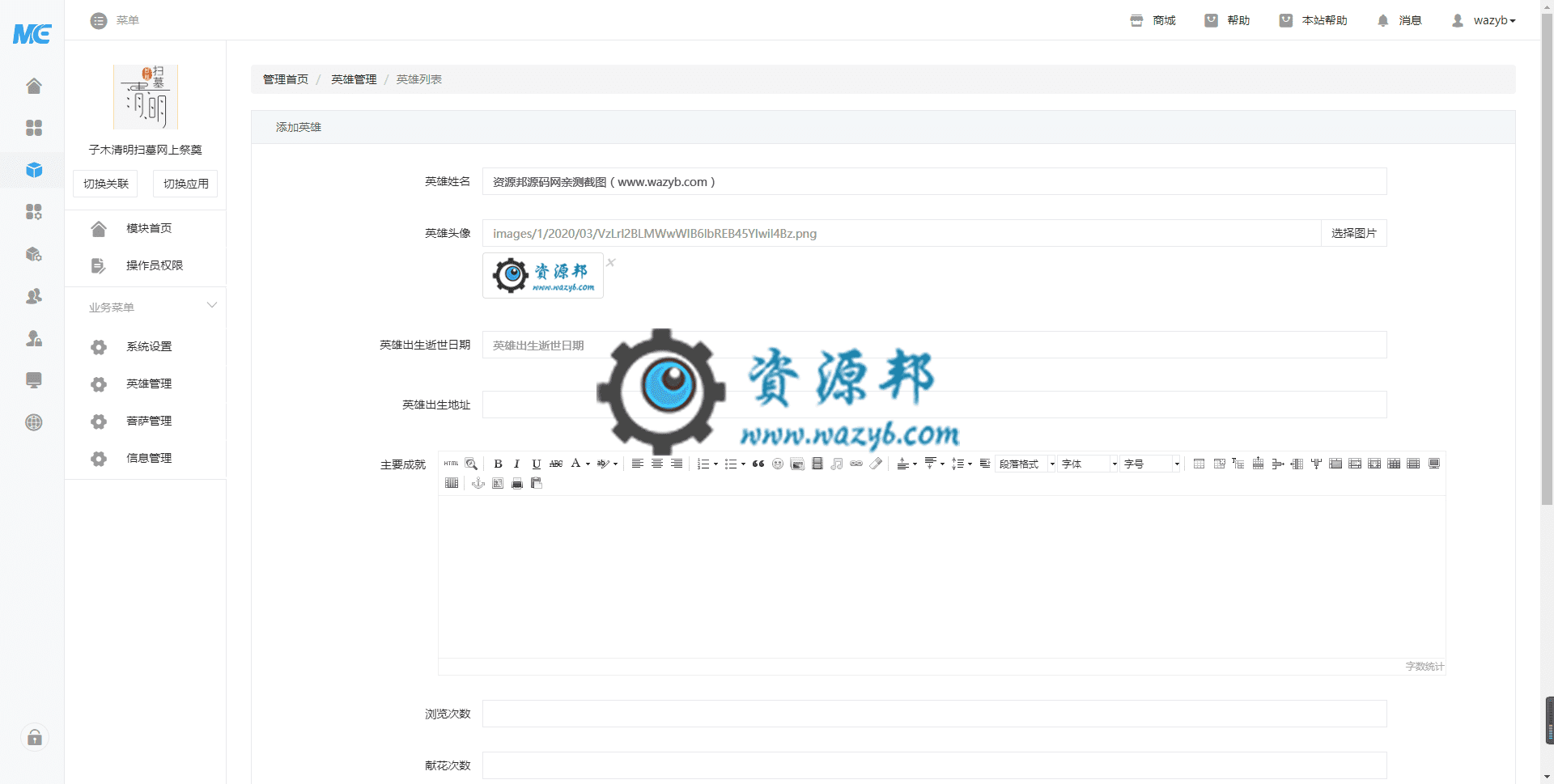Insert table in editor
1554x784 pixels.
pyautogui.click(x=1199, y=464)
